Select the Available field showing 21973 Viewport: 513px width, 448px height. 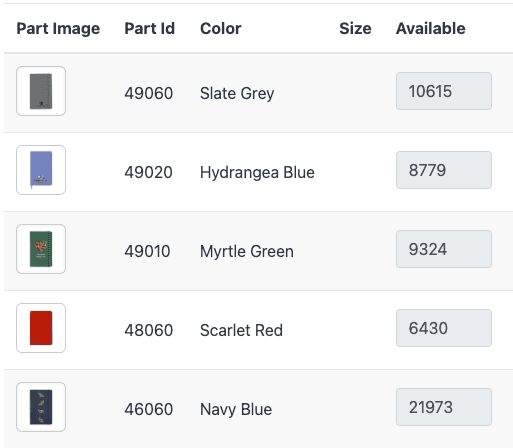[444, 407]
